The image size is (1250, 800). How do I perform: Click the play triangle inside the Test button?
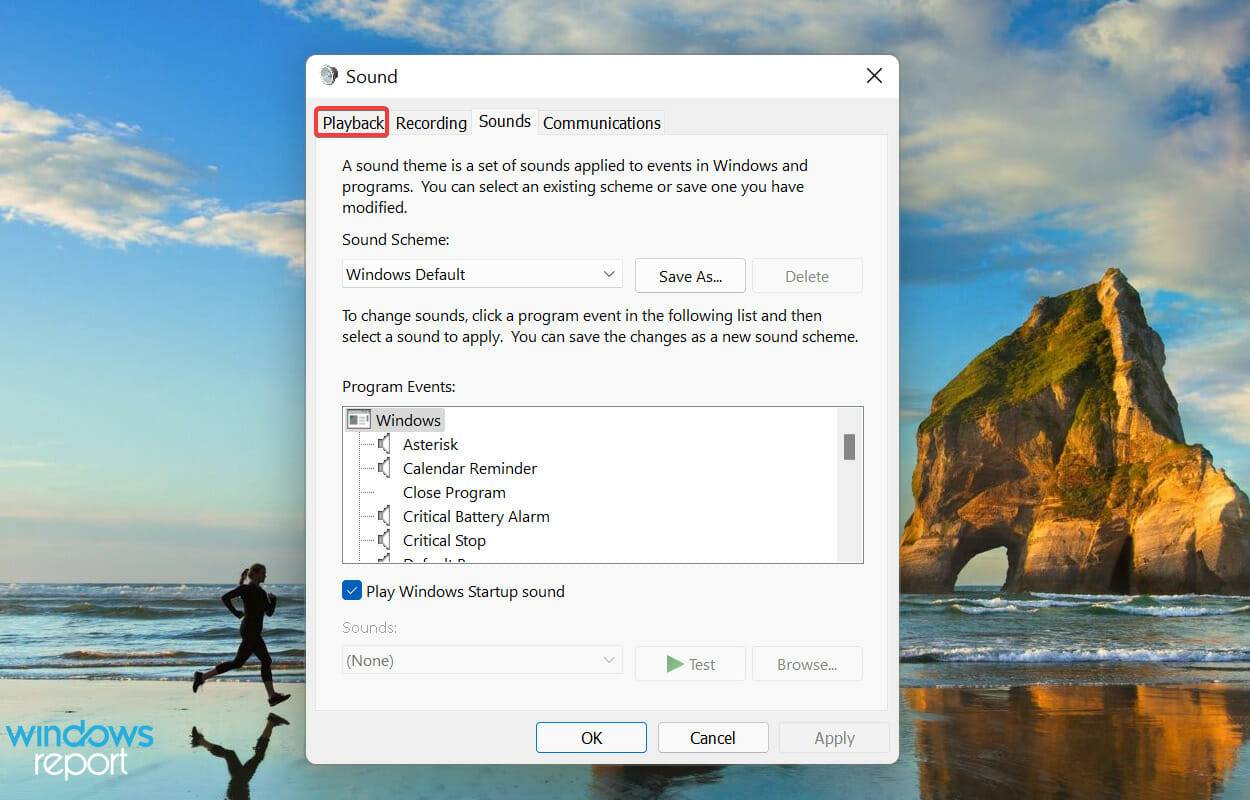pyautogui.click(x=676, y=663)
